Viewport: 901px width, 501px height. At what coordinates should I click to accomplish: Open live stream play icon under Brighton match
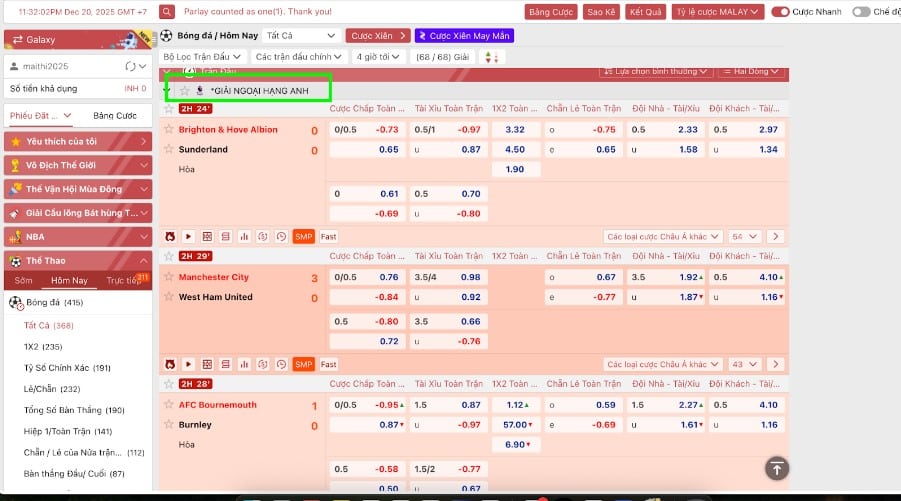tap(188, 236)
